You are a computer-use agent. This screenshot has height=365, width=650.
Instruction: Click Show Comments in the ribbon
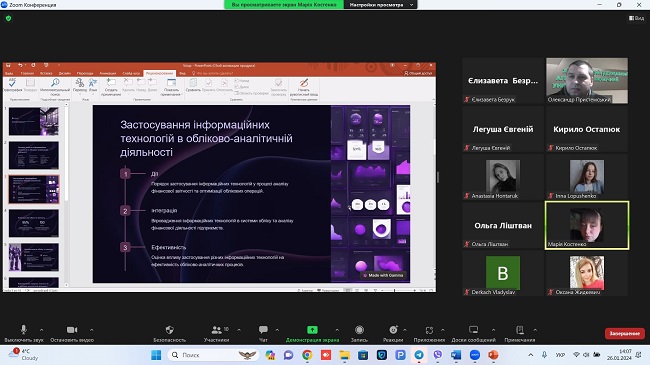tap(171, 87)
